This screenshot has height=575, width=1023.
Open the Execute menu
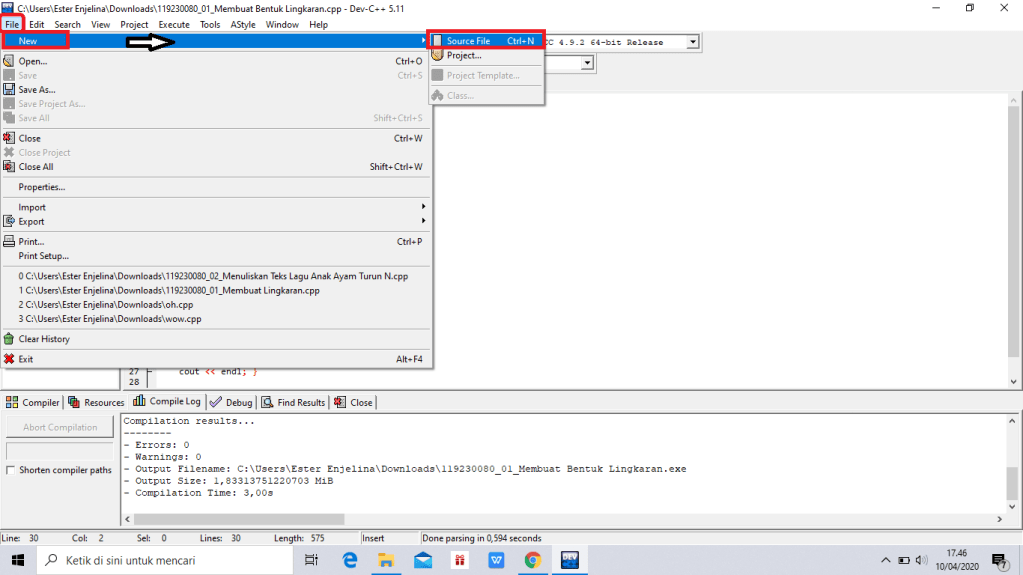pyautogui.click(x=173, y=24)
